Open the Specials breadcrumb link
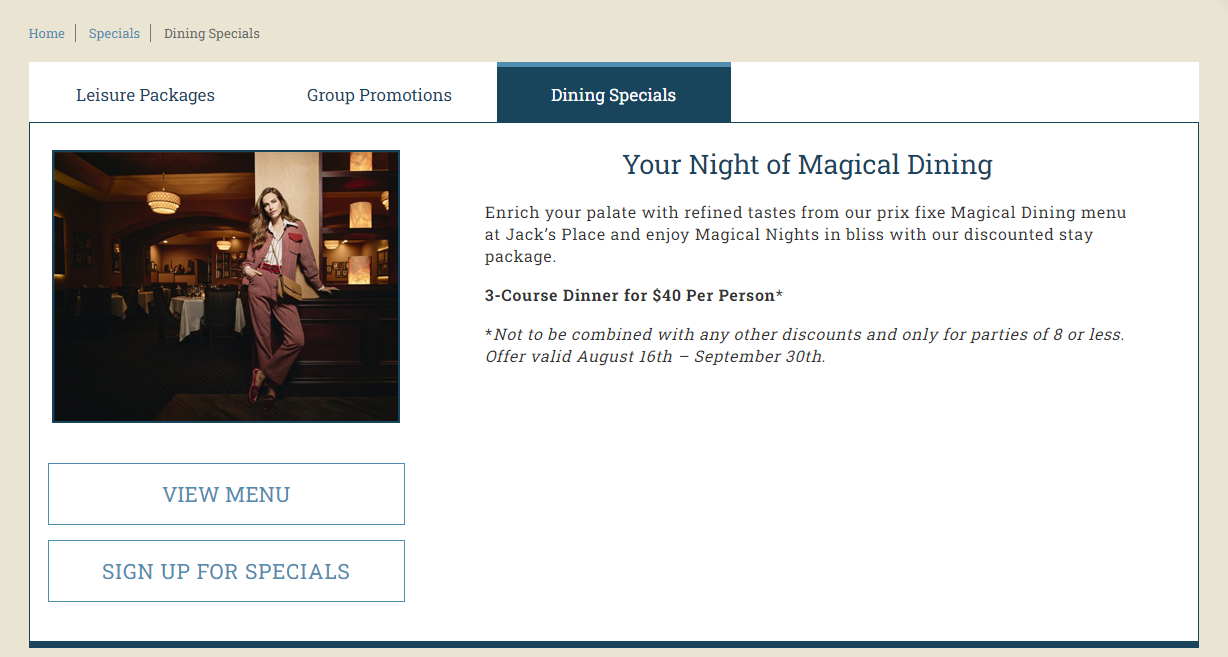Viewport: 1228px width, 657px height. 114,33
